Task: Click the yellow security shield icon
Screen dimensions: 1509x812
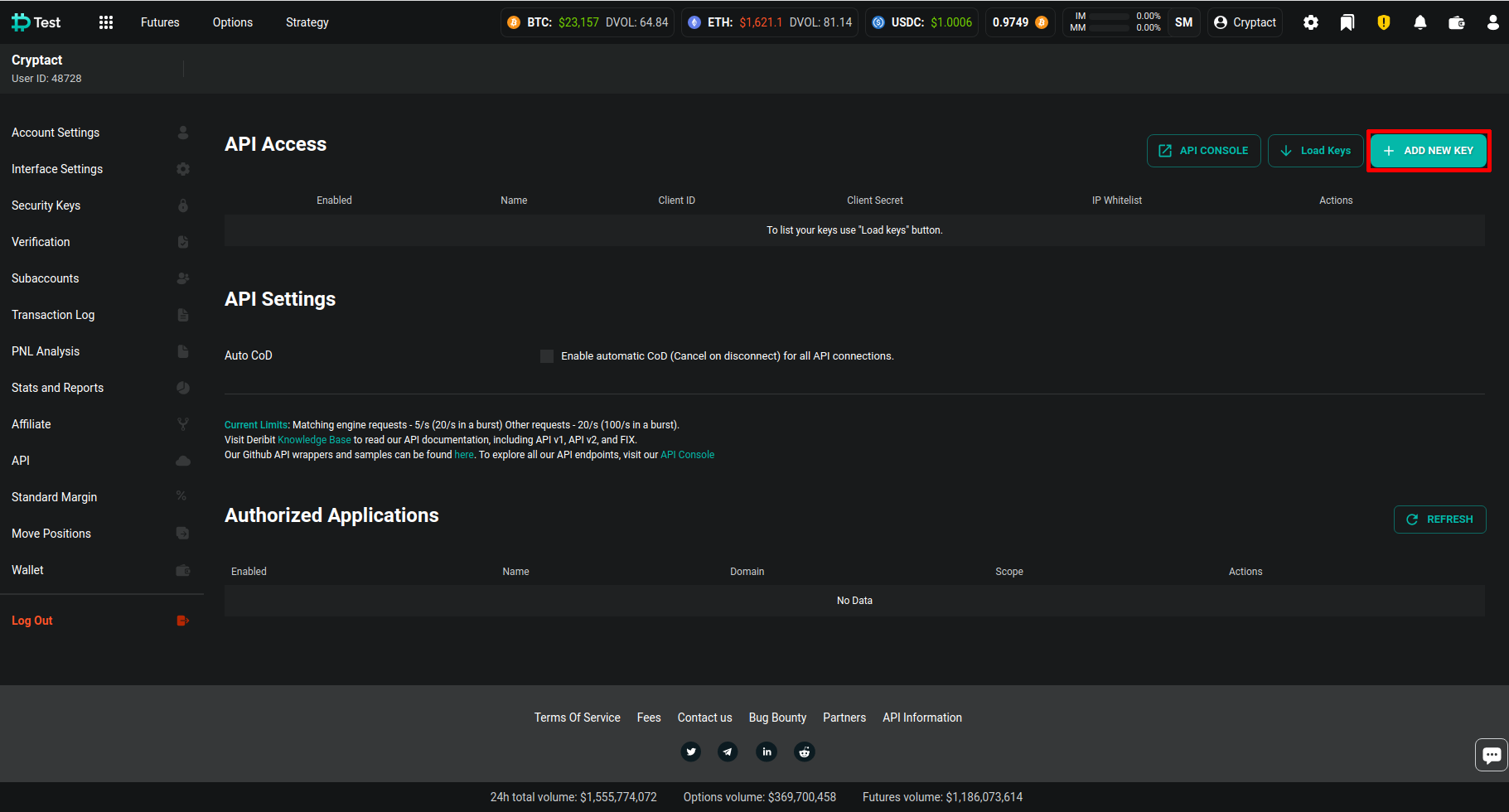Action: click(x=1384, y=22)
